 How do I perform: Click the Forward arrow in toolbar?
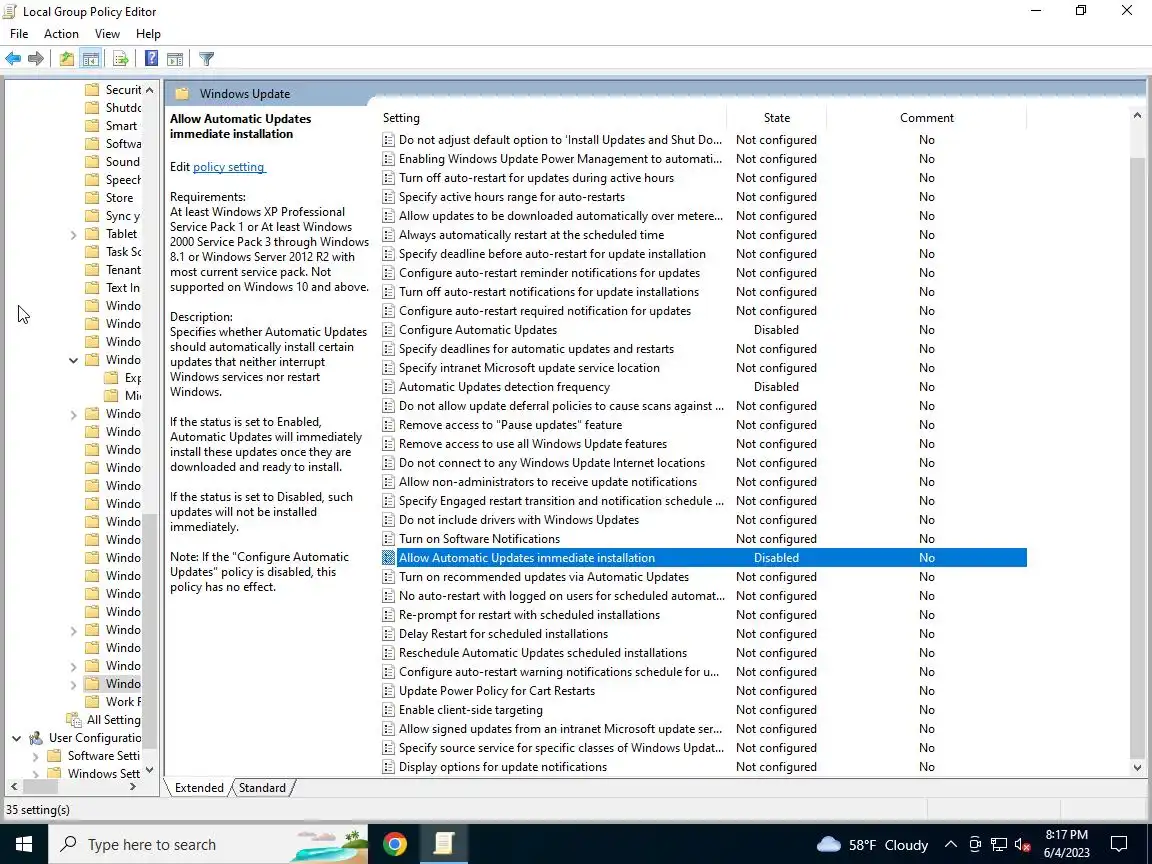tap(35, 59)
